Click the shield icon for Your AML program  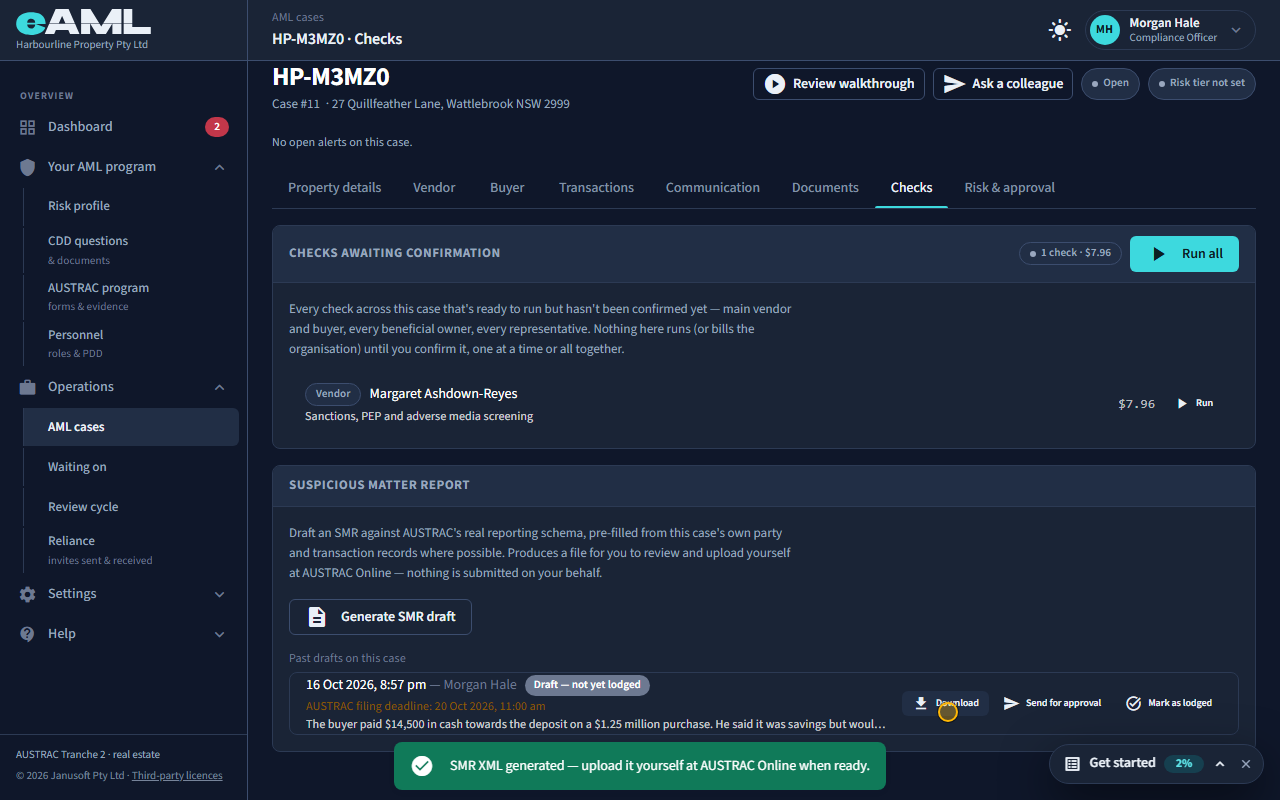coord(27,167)
